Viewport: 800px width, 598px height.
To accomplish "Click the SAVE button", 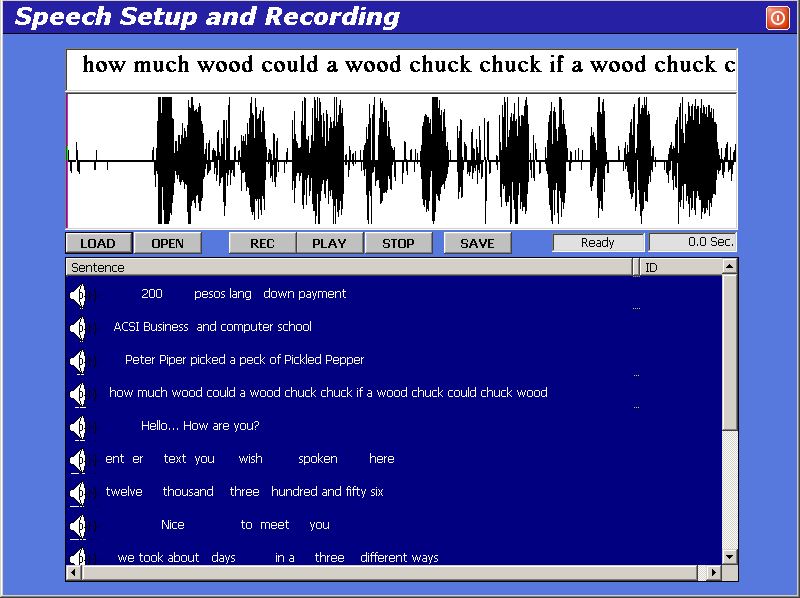I will tap(478, 243).
